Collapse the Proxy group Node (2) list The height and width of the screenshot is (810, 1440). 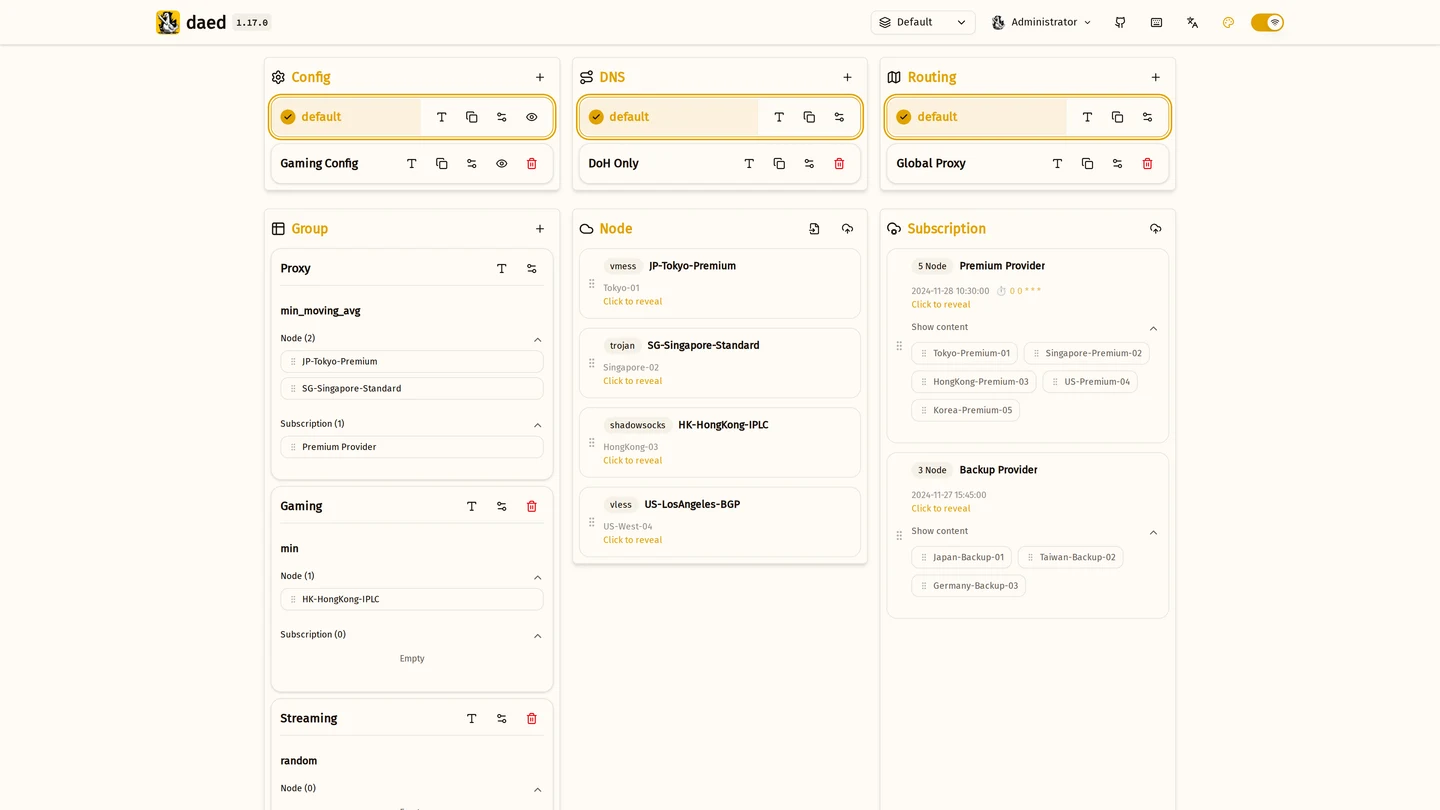tap(537, 340)
